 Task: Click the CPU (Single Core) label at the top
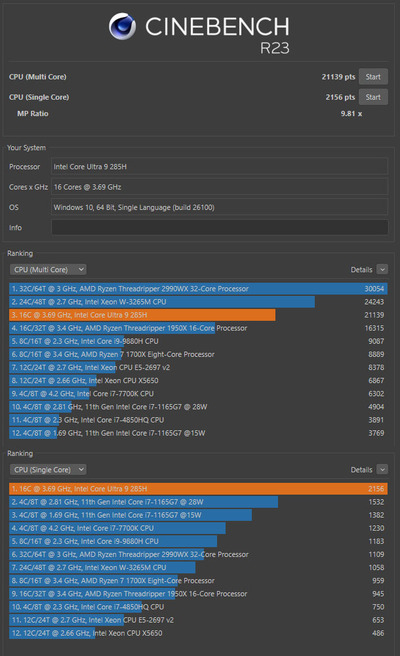39,97
